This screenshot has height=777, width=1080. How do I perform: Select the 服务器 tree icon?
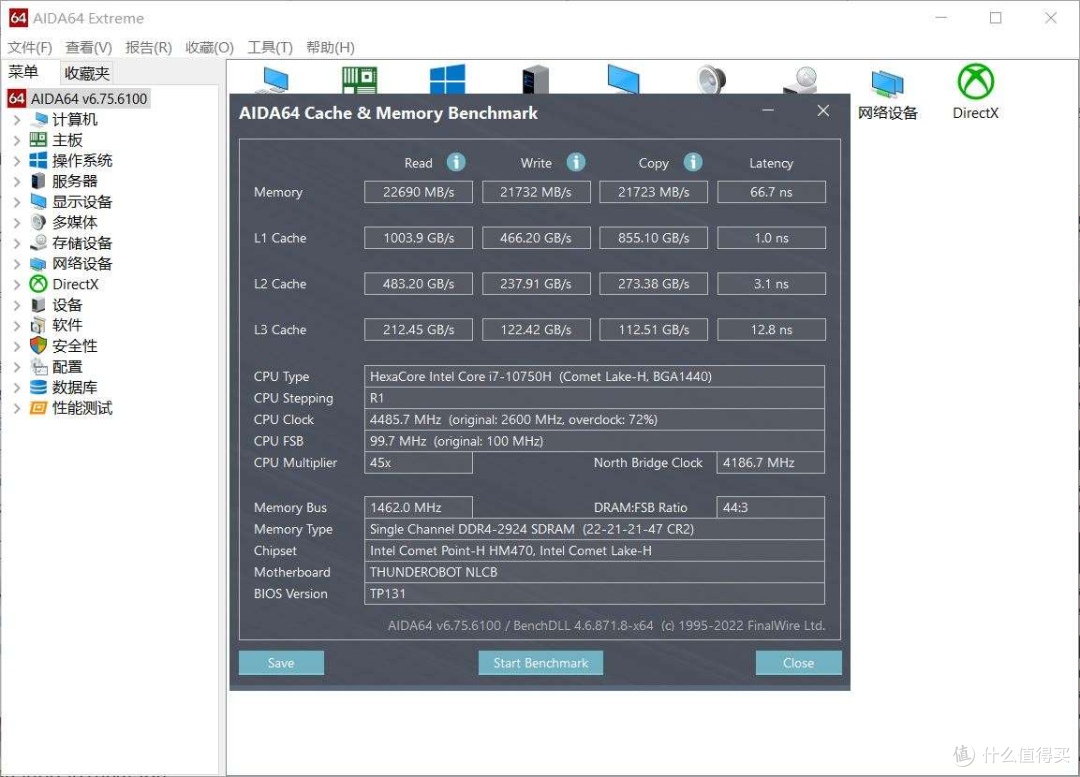click(39, 181)
